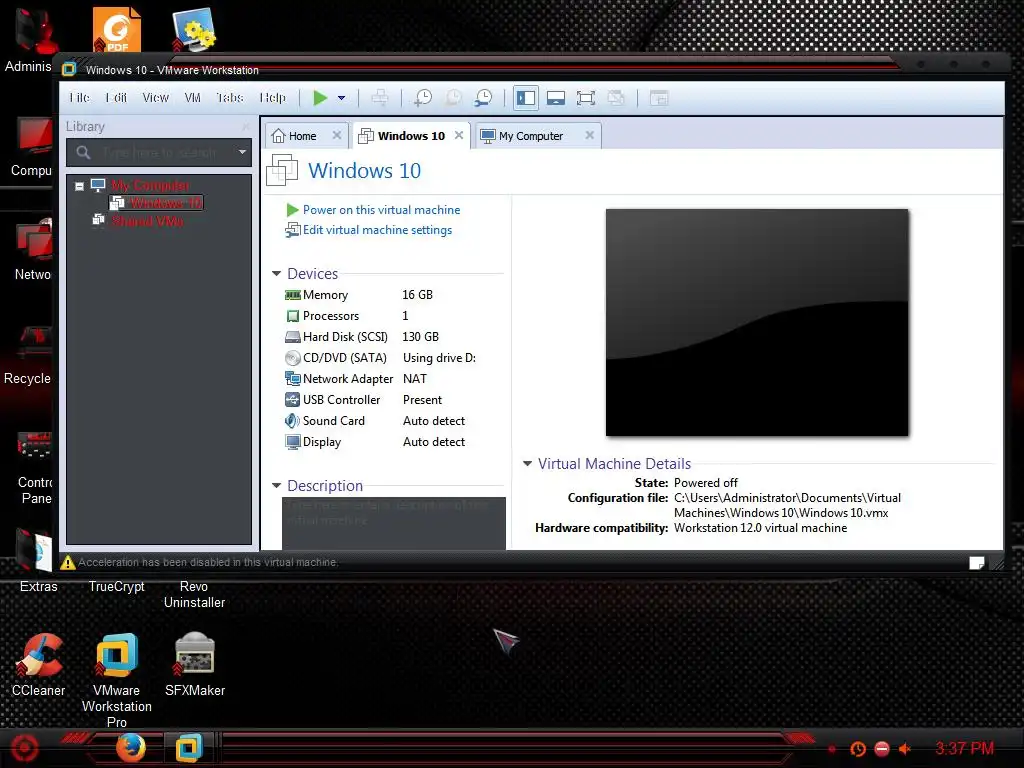Click Power on this virtual machine
Image resolution: width=1024 pixels, height=768 pixels.
(x=381, y=210)
